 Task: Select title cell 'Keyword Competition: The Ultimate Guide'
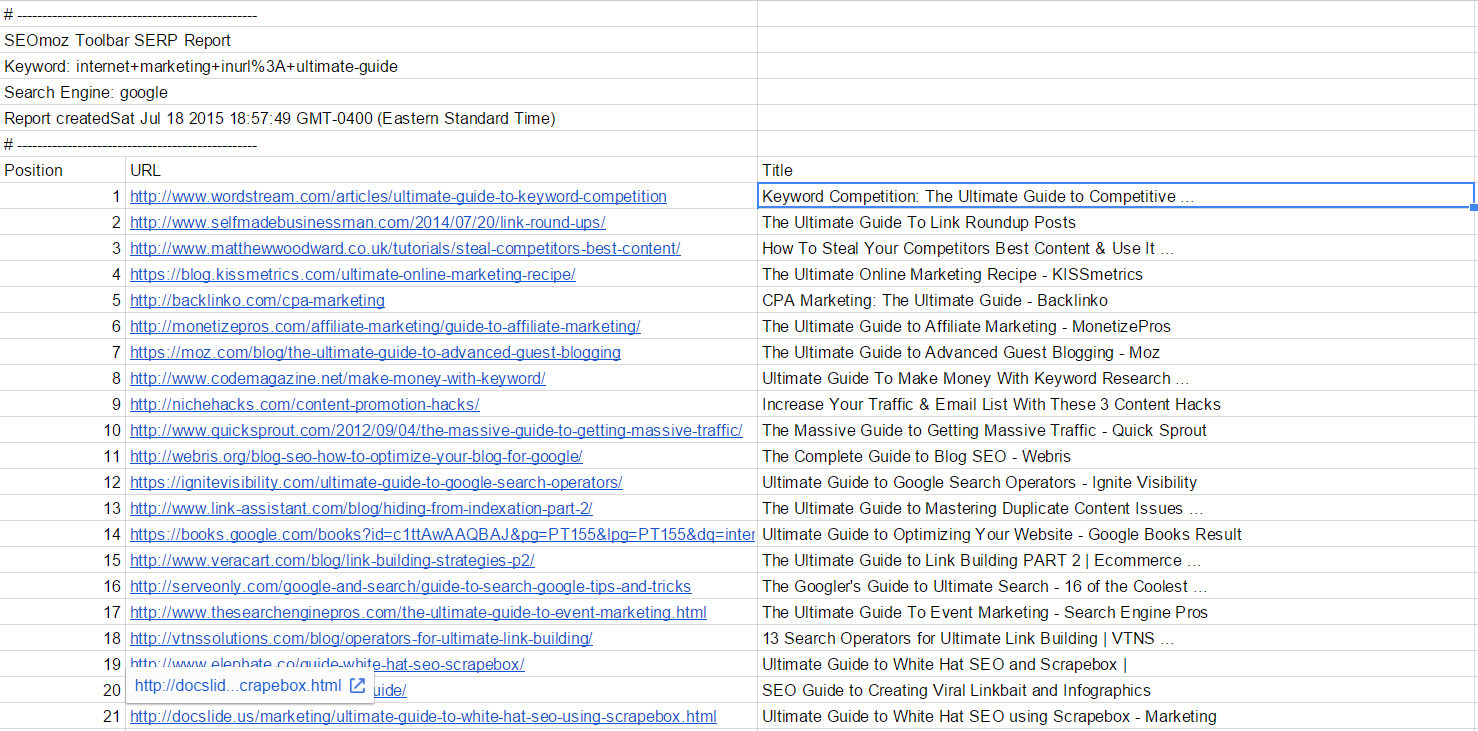pos(1117,196)
